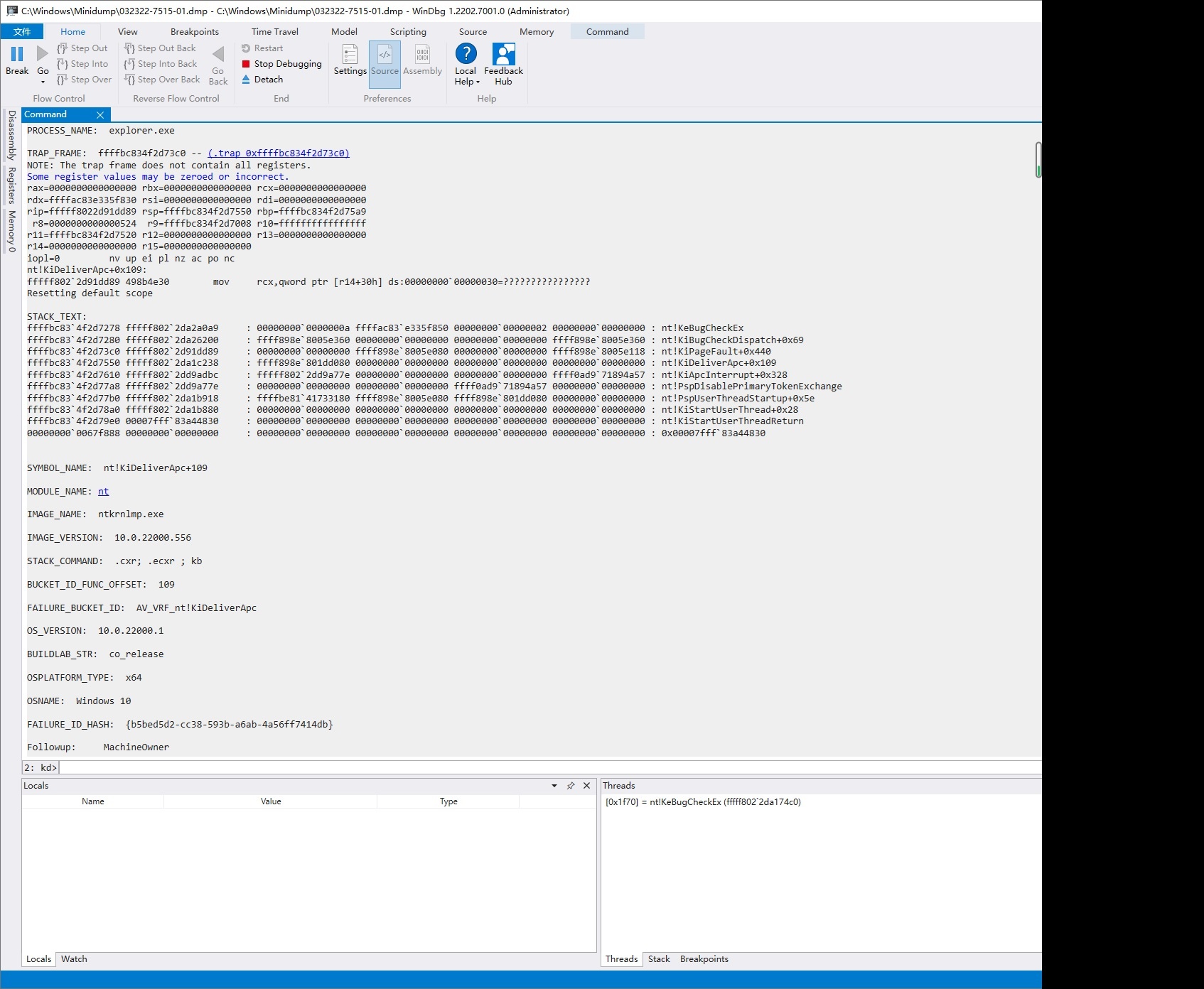Switch to the Breakpoints bottom tab
This screenshot has height=989, width=1204.
pos(704,959)
